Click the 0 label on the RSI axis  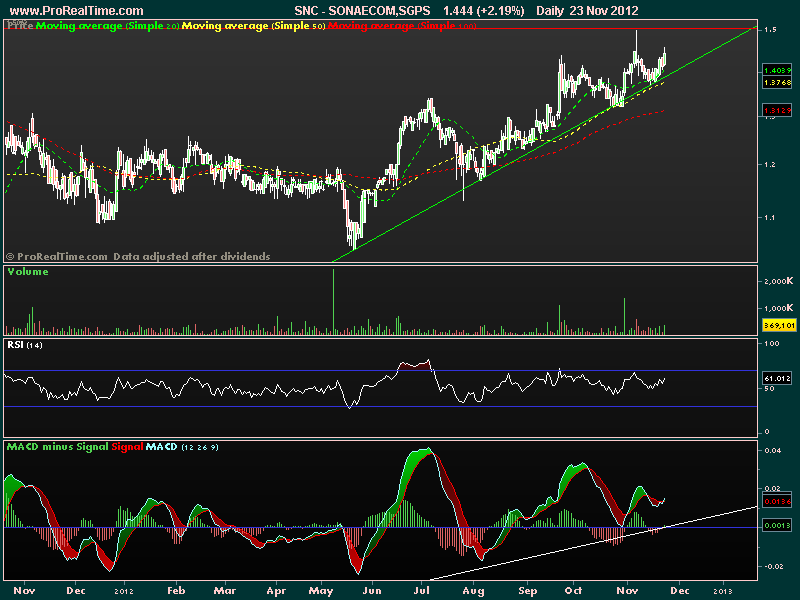pos(766,432)
